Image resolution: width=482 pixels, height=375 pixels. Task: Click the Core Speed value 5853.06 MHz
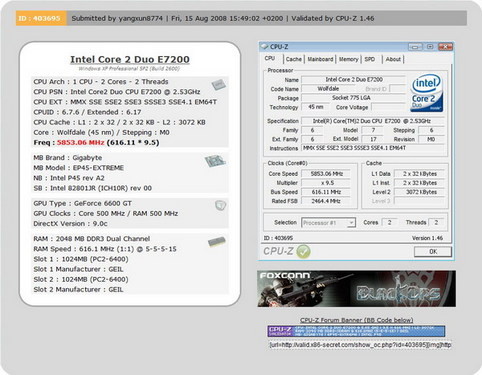[326, 174]
